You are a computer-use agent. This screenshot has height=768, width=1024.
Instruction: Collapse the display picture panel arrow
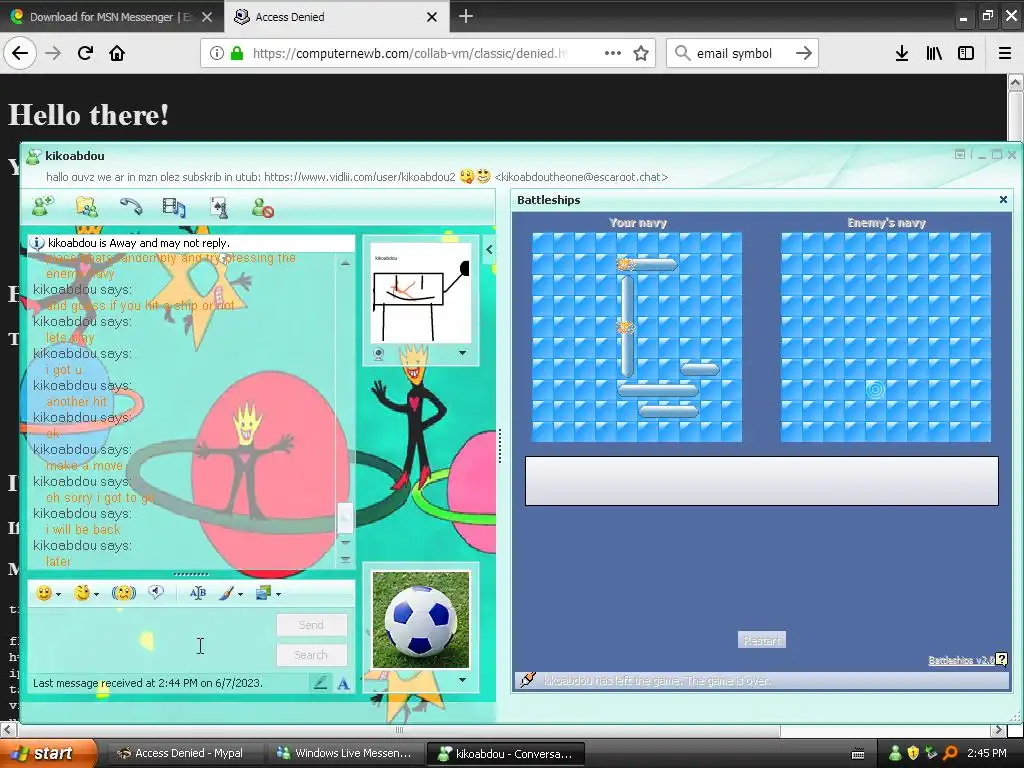tap(489, 249)
